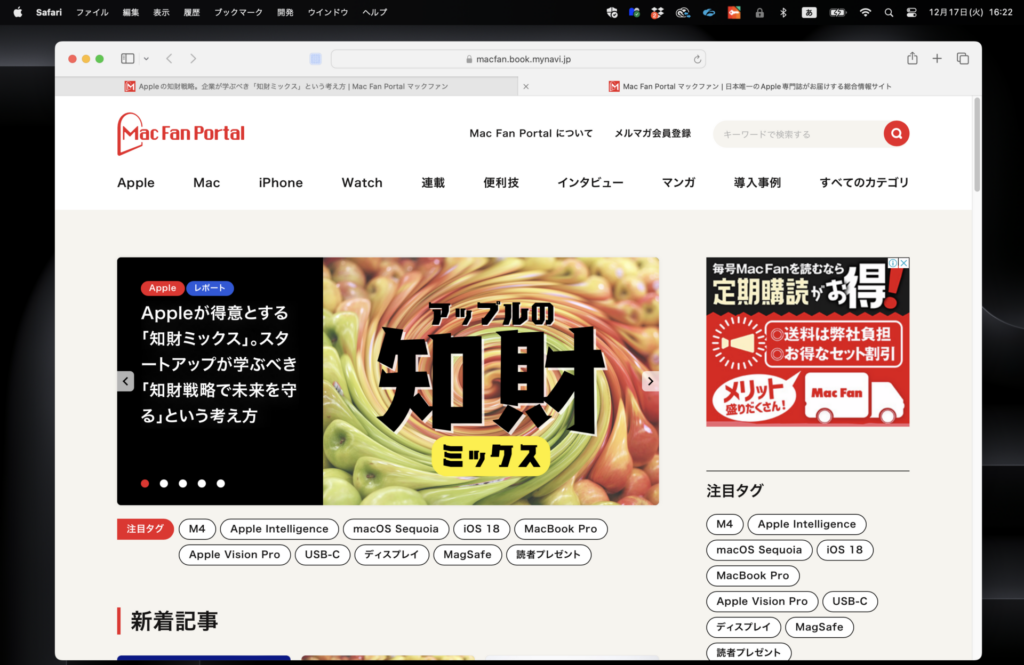The height and width of the screenshot is (665, 1024).
Task: Open the ad info icon
Action: (893, 263)
